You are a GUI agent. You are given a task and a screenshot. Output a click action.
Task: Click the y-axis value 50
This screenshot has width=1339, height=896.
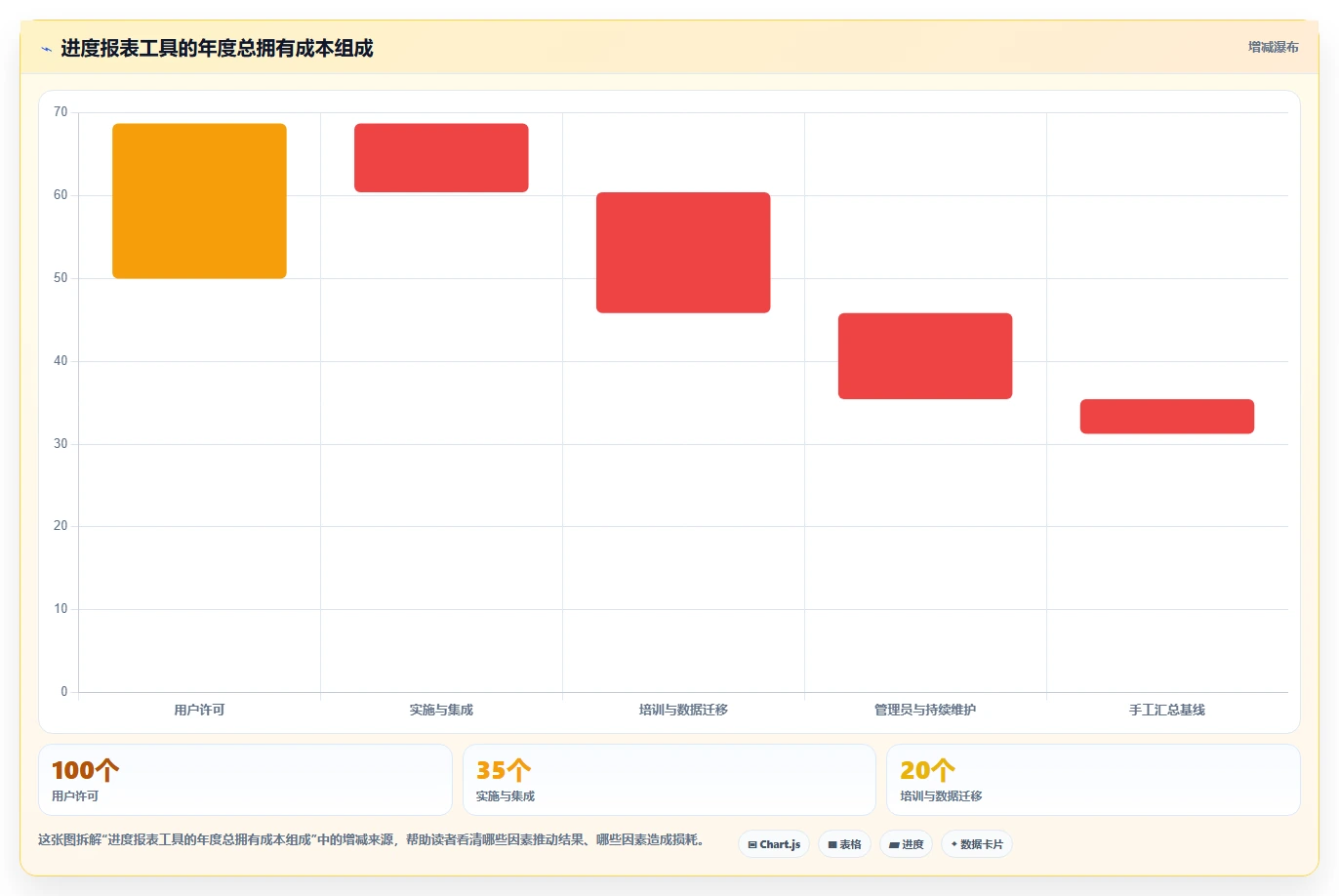[61, 278]
